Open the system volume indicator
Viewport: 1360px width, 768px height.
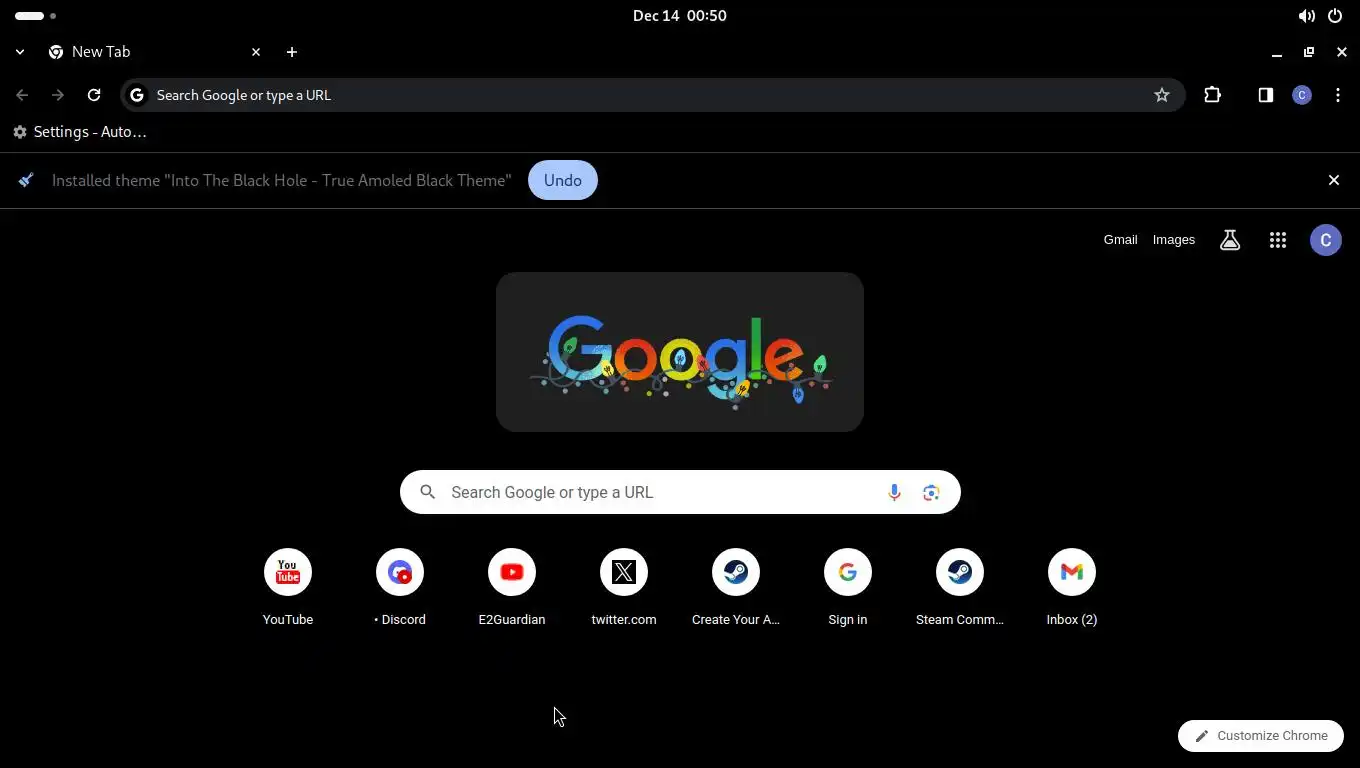pyautogui.click(x=1306, y=16)
